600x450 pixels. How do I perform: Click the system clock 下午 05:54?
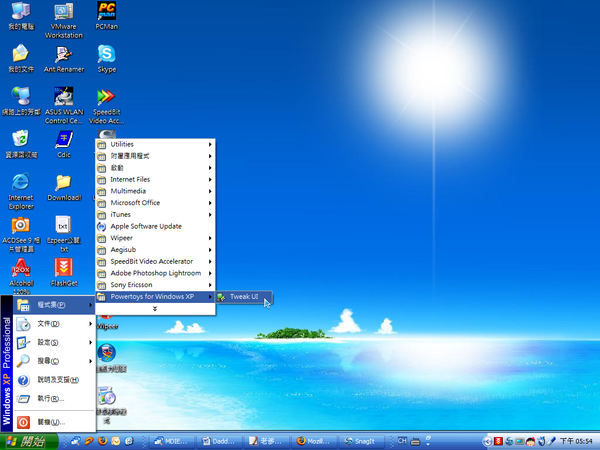[576, 442]
